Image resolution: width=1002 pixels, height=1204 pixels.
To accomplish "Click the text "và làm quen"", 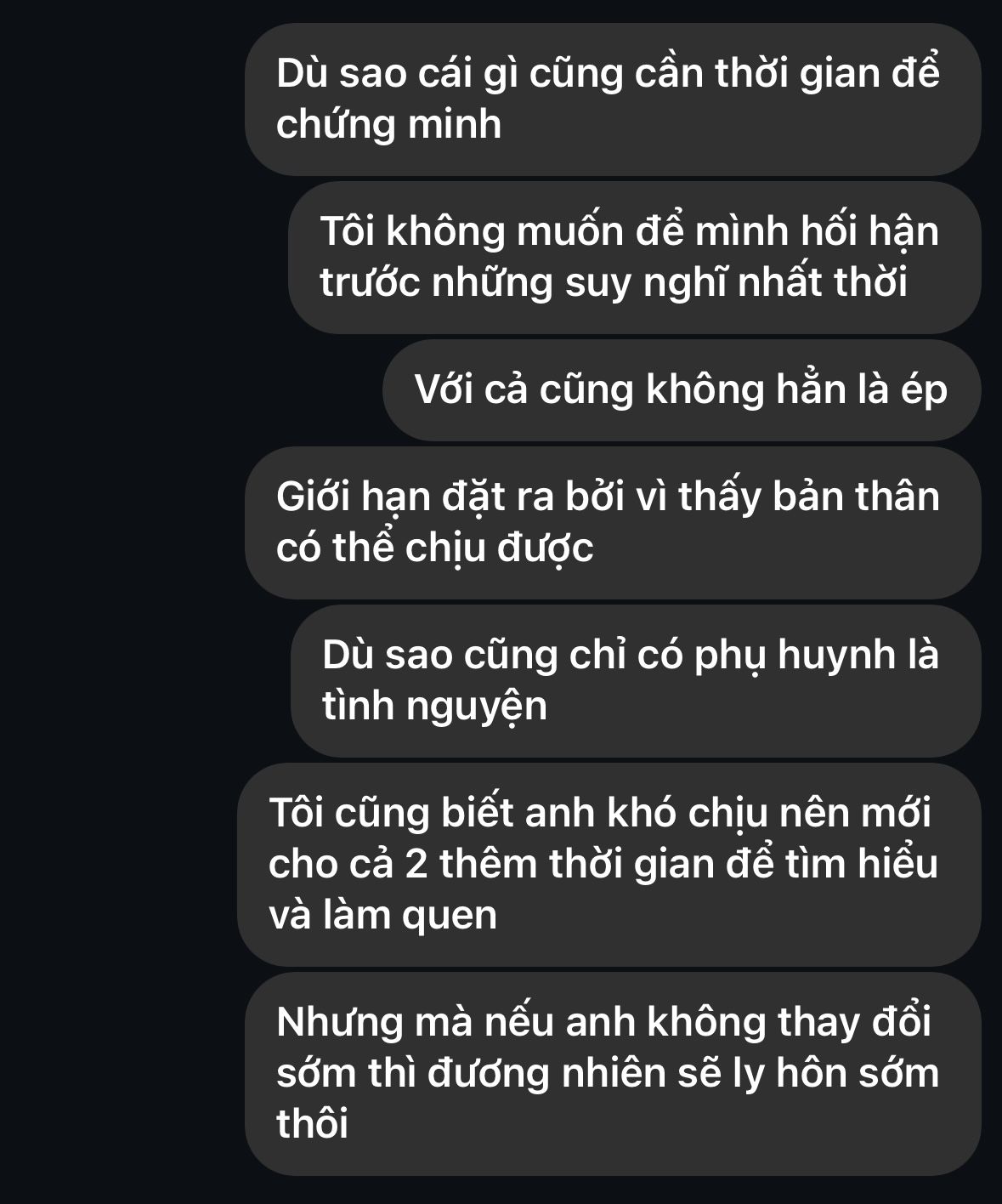I will (x=382, y=916).
